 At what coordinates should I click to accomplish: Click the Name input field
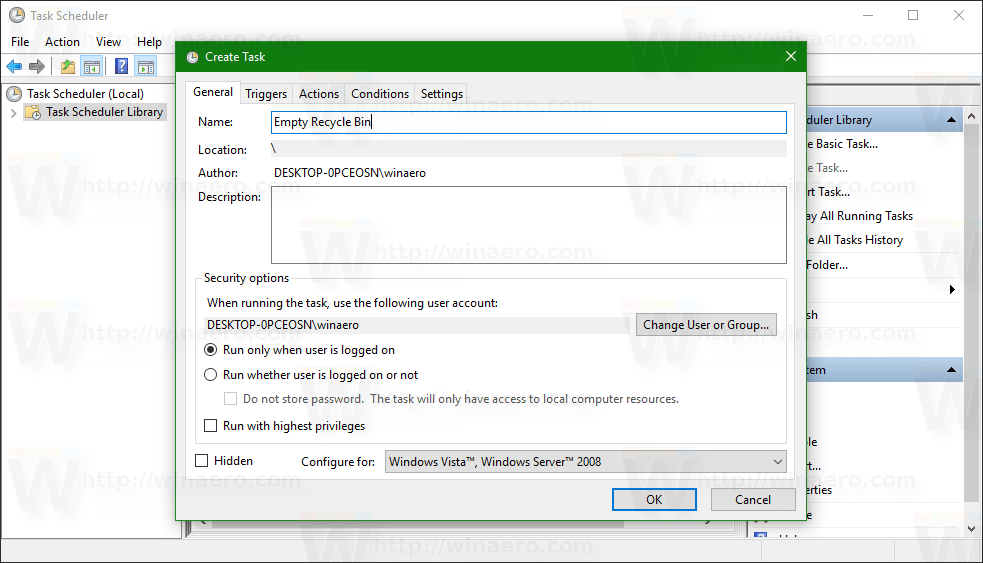[x=528, y=122]
